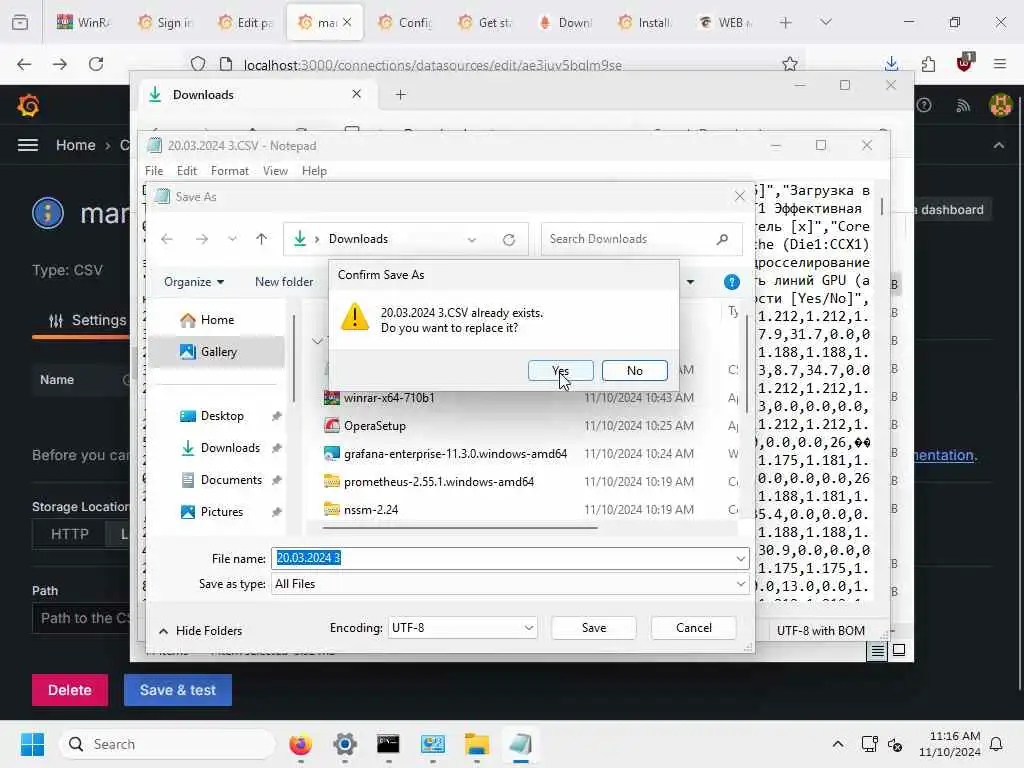The width and height of the screenshot is (1024, 768).
Task: Click the File name input field
Action: [x=510, y=558]
